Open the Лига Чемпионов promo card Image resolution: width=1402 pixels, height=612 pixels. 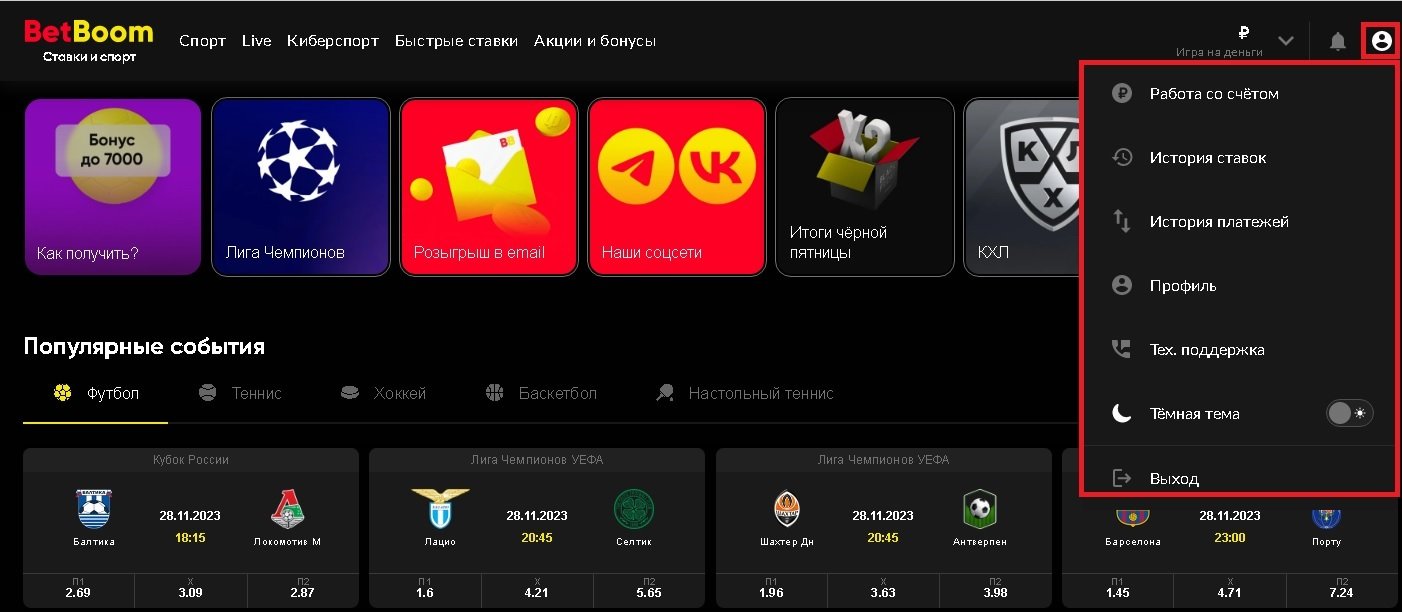click(x=301, y=187)
